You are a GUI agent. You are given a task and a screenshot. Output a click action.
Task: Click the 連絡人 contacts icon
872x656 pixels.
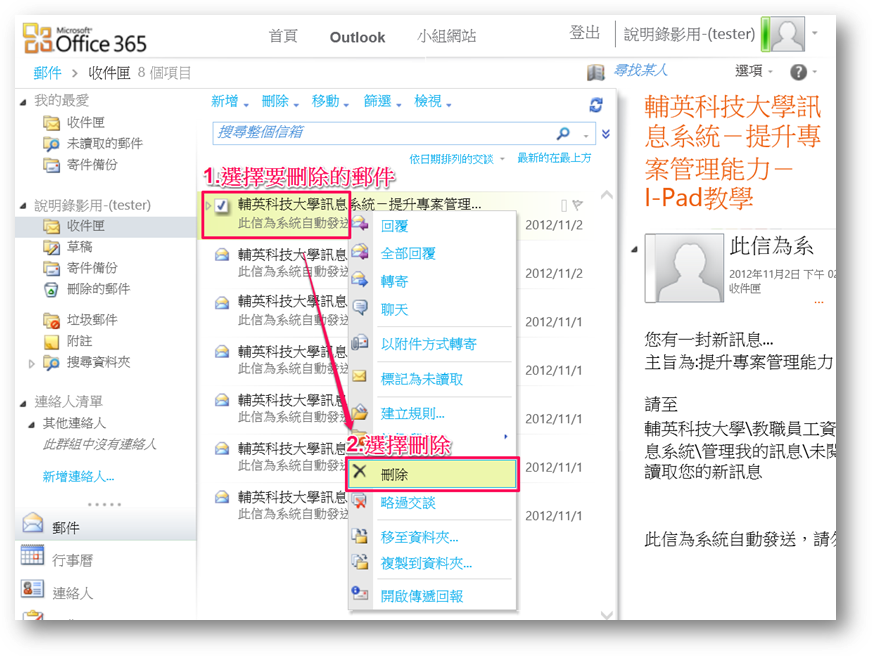click(32, 589)
